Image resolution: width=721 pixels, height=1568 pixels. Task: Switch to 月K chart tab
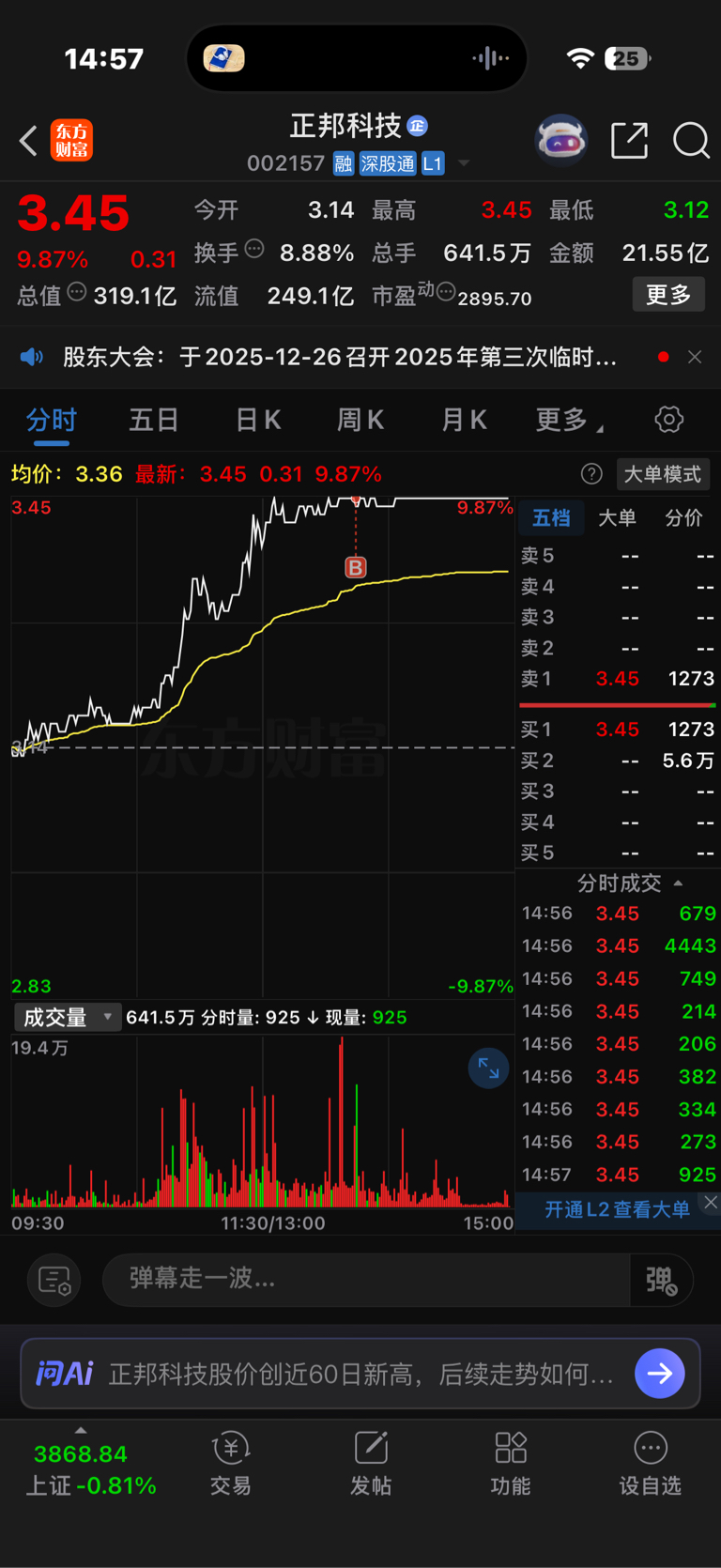464,420
